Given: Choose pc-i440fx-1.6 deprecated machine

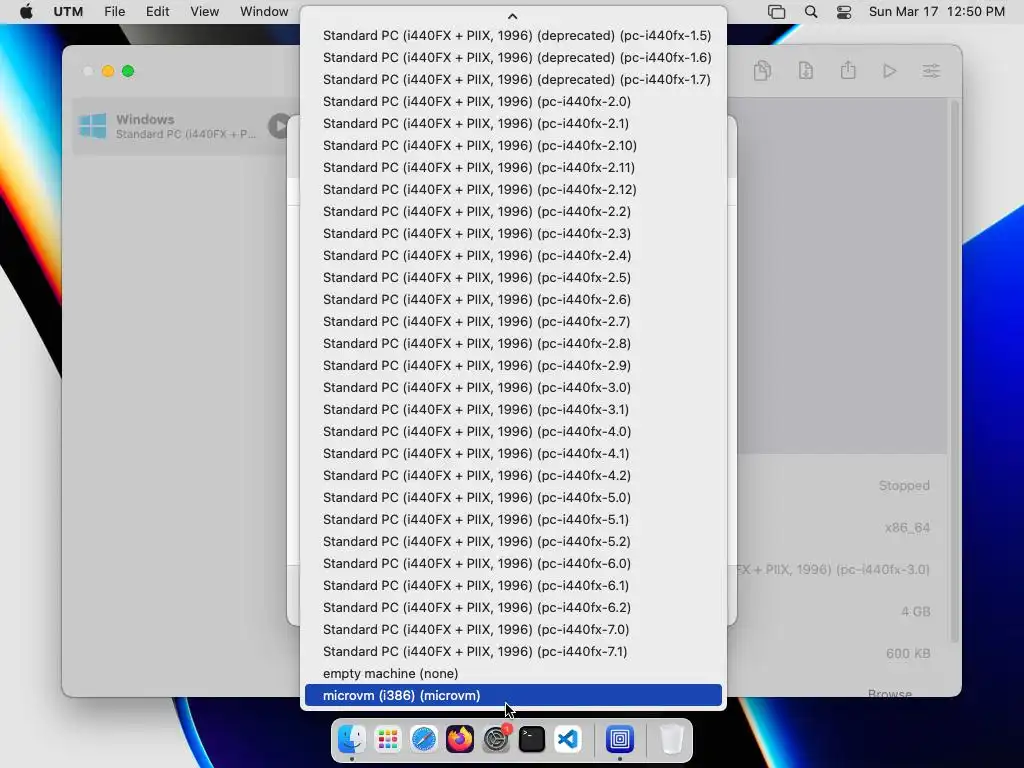Looking at the screenshot, I should 513,57.
